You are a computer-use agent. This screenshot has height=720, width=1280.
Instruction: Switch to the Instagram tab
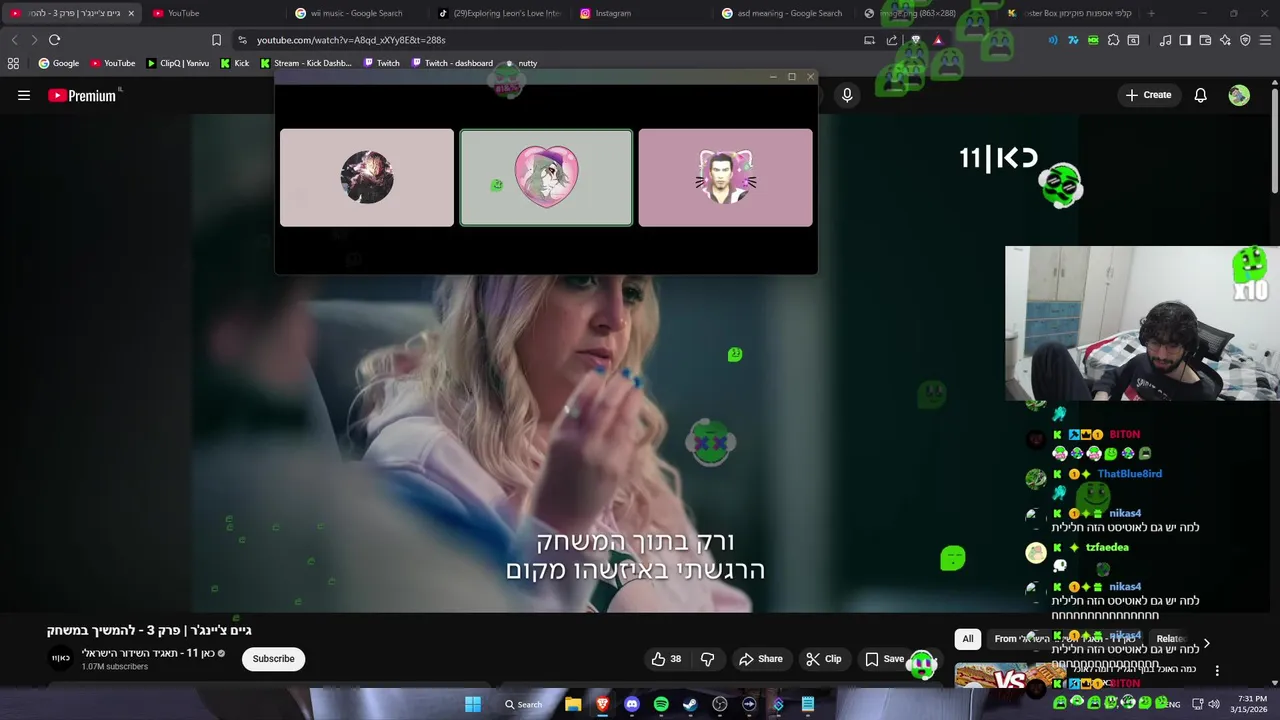pyautogui.click(x=640, y=13)
